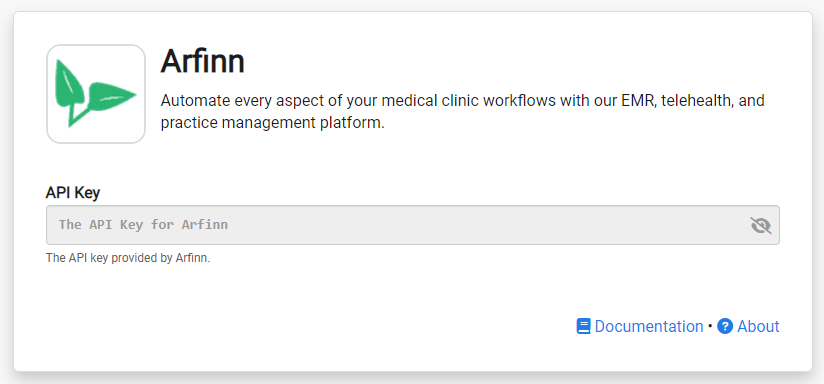The width and height of the screenshot is (824, 384).
Task: Select the Arfinn heading title
Action: point(202,61)
